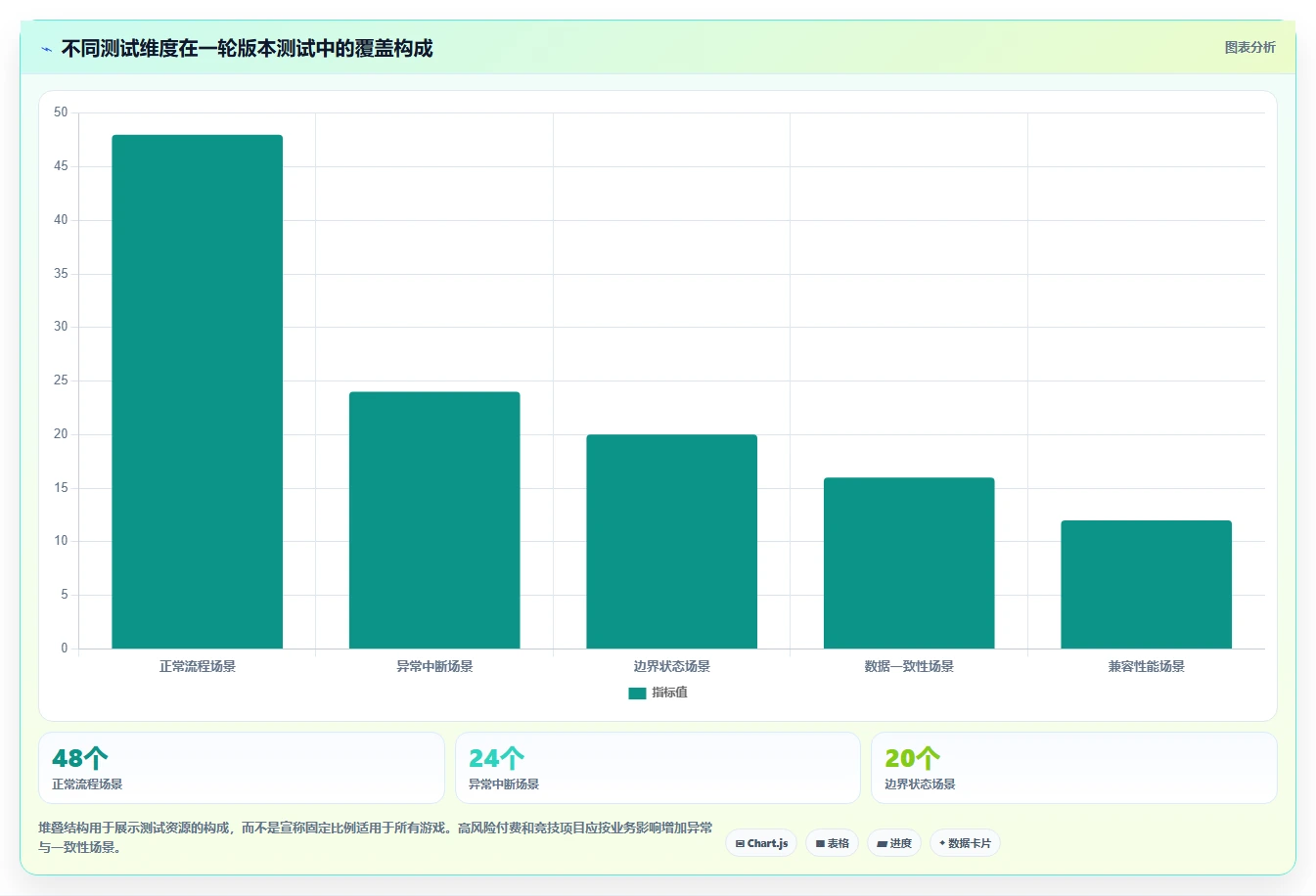
Task: Click the x-axis label 数据一致性场景
Action: 909,666
